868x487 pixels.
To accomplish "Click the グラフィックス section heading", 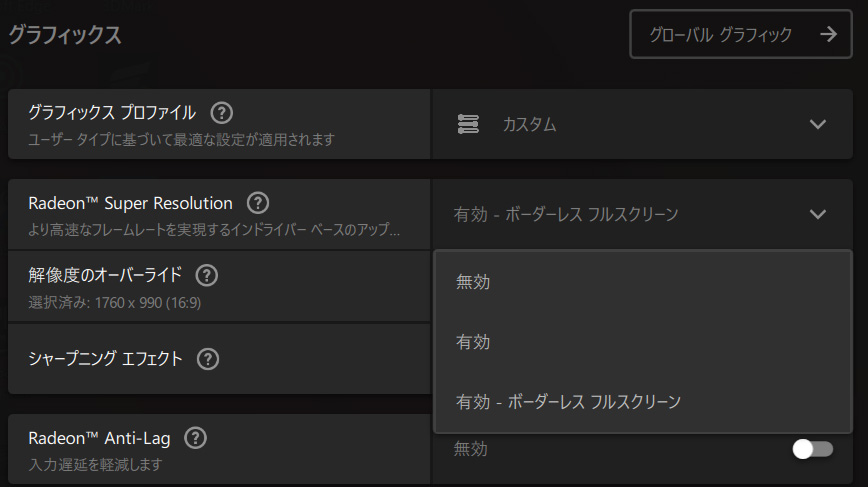I will (65, 35).
